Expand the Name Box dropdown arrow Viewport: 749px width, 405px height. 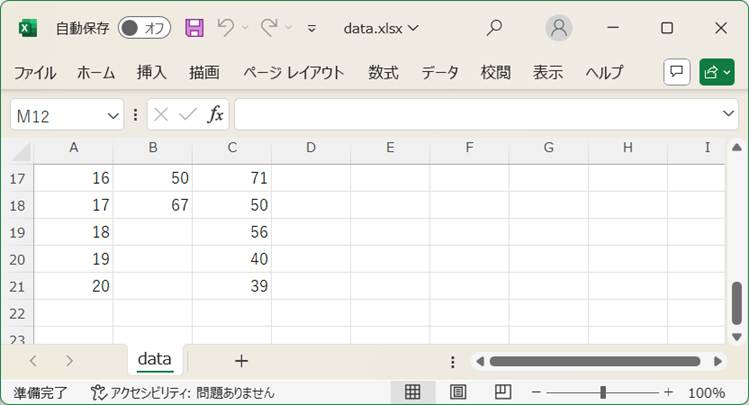click(x=113, y=116)
